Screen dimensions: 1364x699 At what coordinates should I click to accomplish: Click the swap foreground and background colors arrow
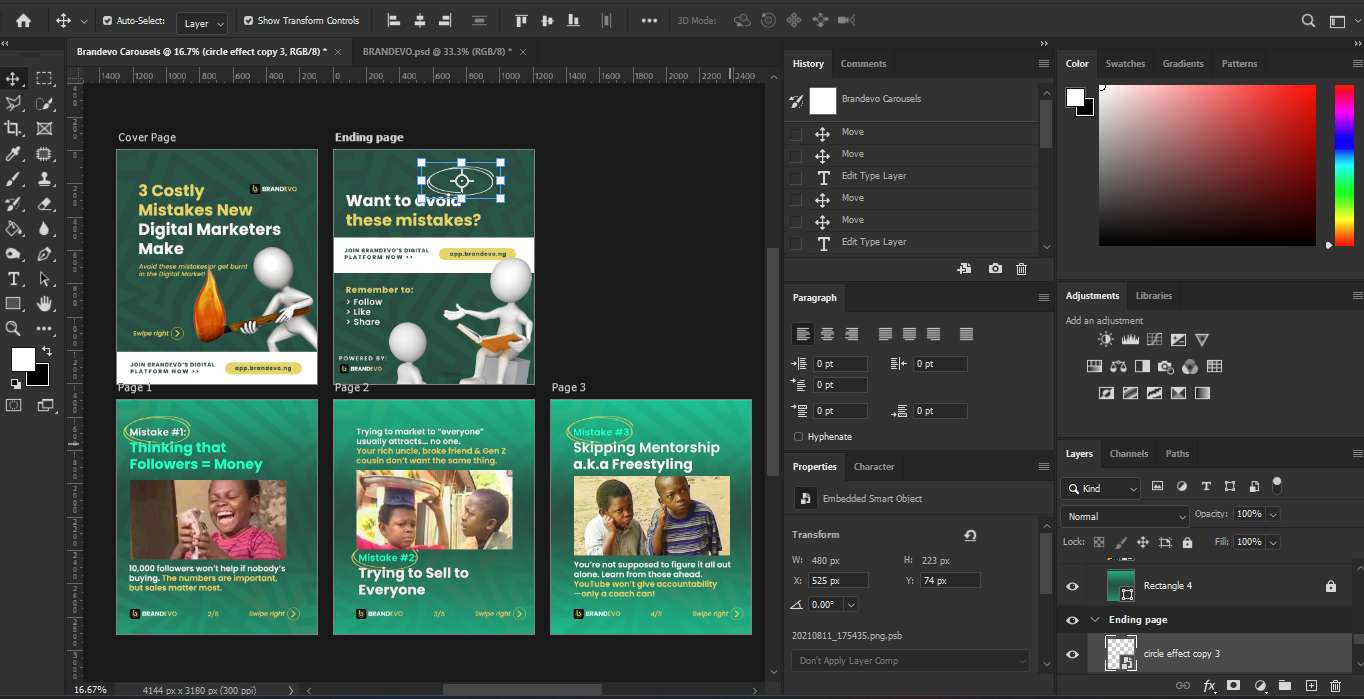tap(46, 351)
